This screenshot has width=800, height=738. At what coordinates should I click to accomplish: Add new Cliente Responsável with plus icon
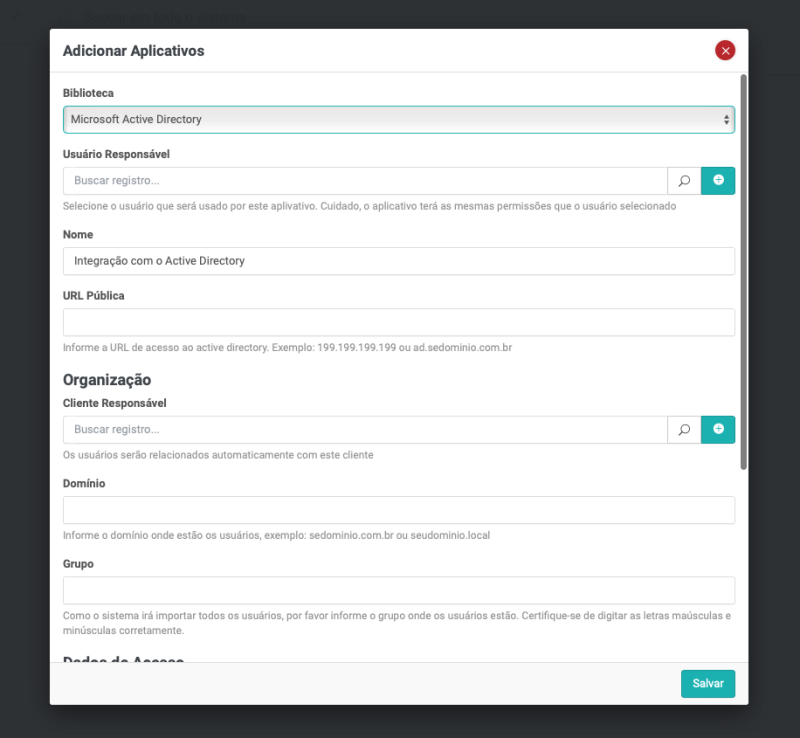point(718,430)
